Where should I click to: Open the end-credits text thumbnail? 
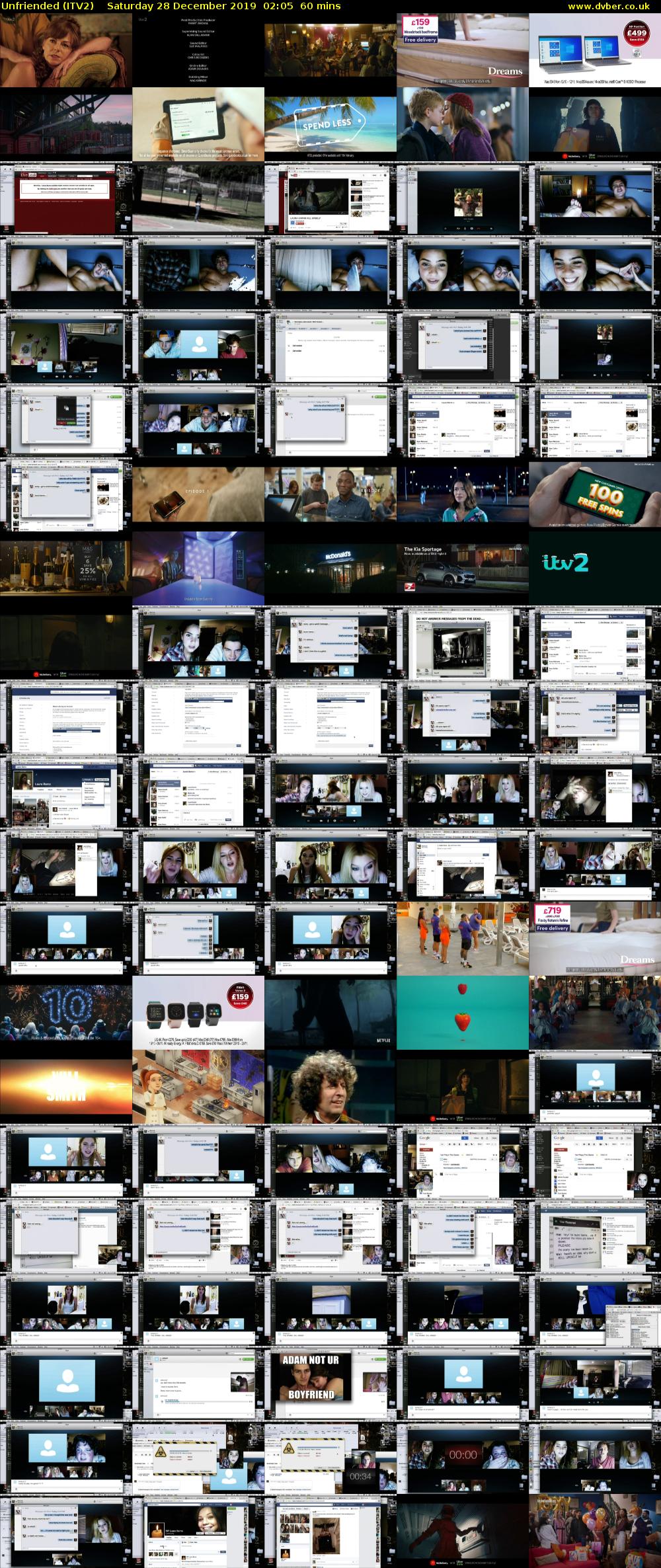click(198, 50)
